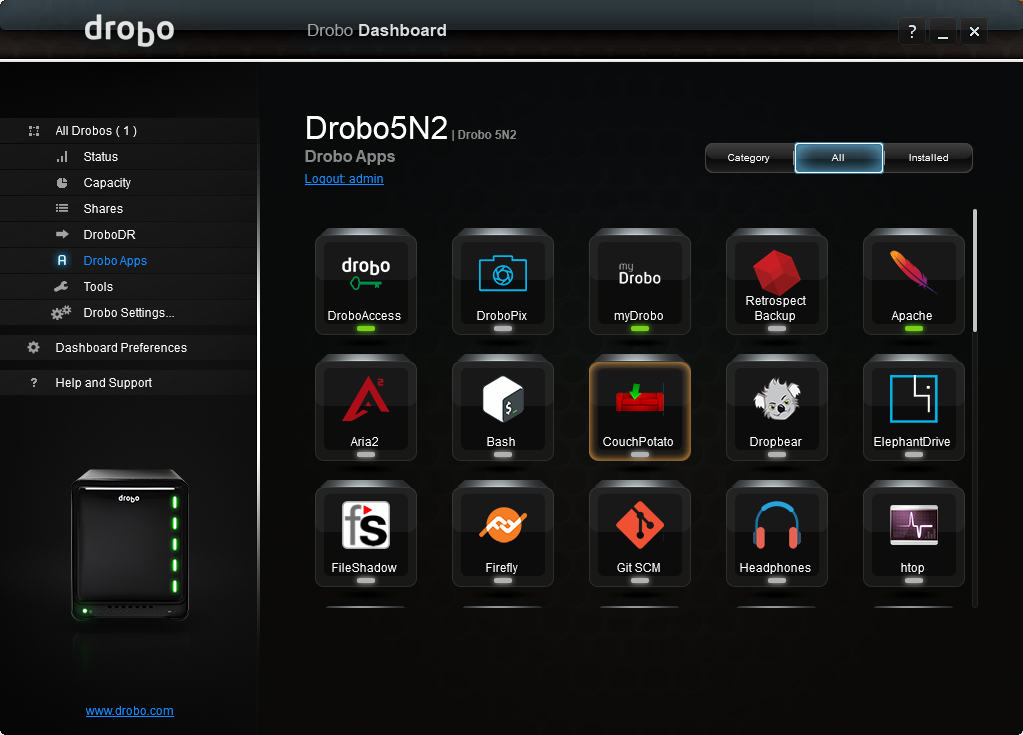Click the Dashboard Preferences gear icon
Viewport: 1023px width, 735px height.
33,348
